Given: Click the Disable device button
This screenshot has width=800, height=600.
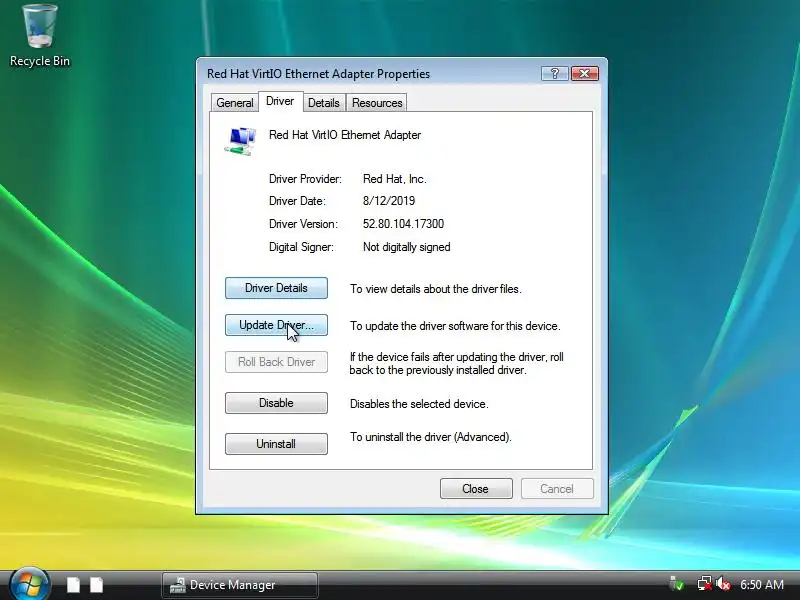Looking at the screenshot, I should 276,403.
